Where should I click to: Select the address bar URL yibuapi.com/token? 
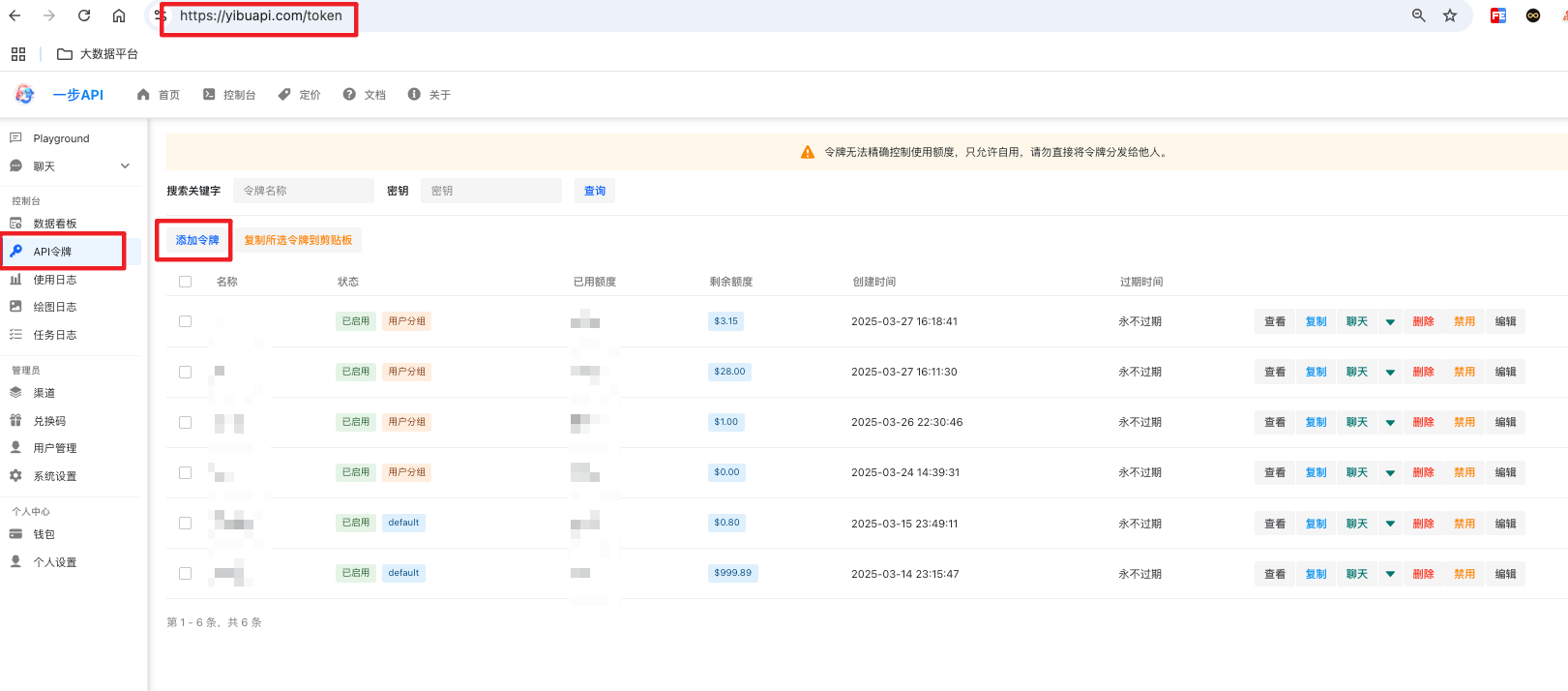tap(260, 15)
